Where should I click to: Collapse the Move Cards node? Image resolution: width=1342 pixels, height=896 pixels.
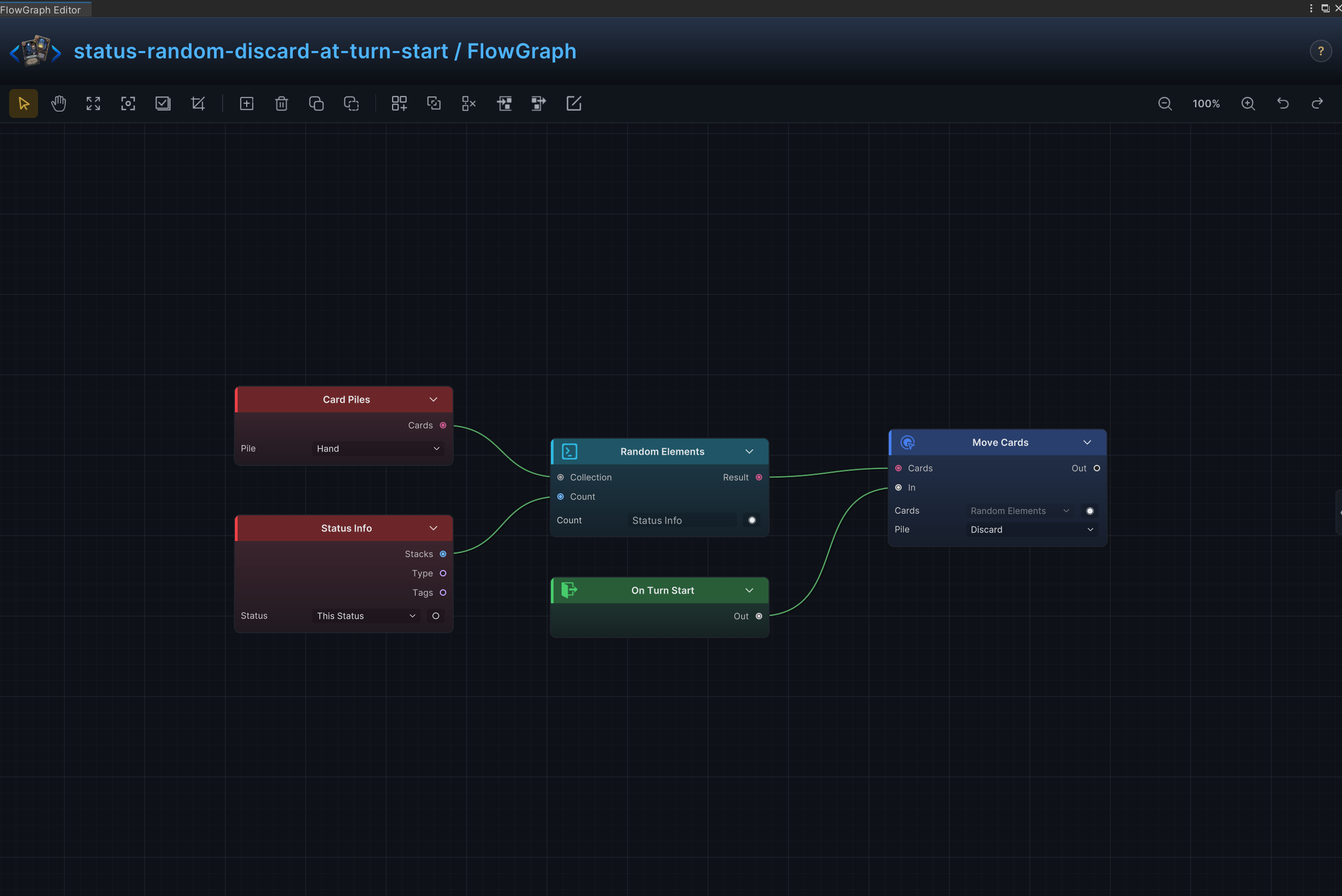point(1087,442)
